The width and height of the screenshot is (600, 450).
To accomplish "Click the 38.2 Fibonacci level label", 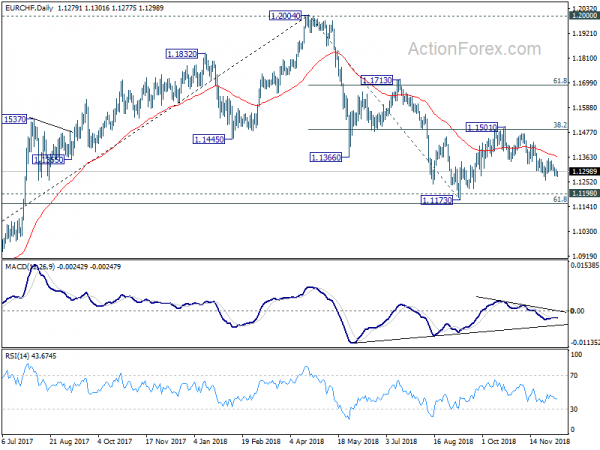I will (x=560, y=125).
